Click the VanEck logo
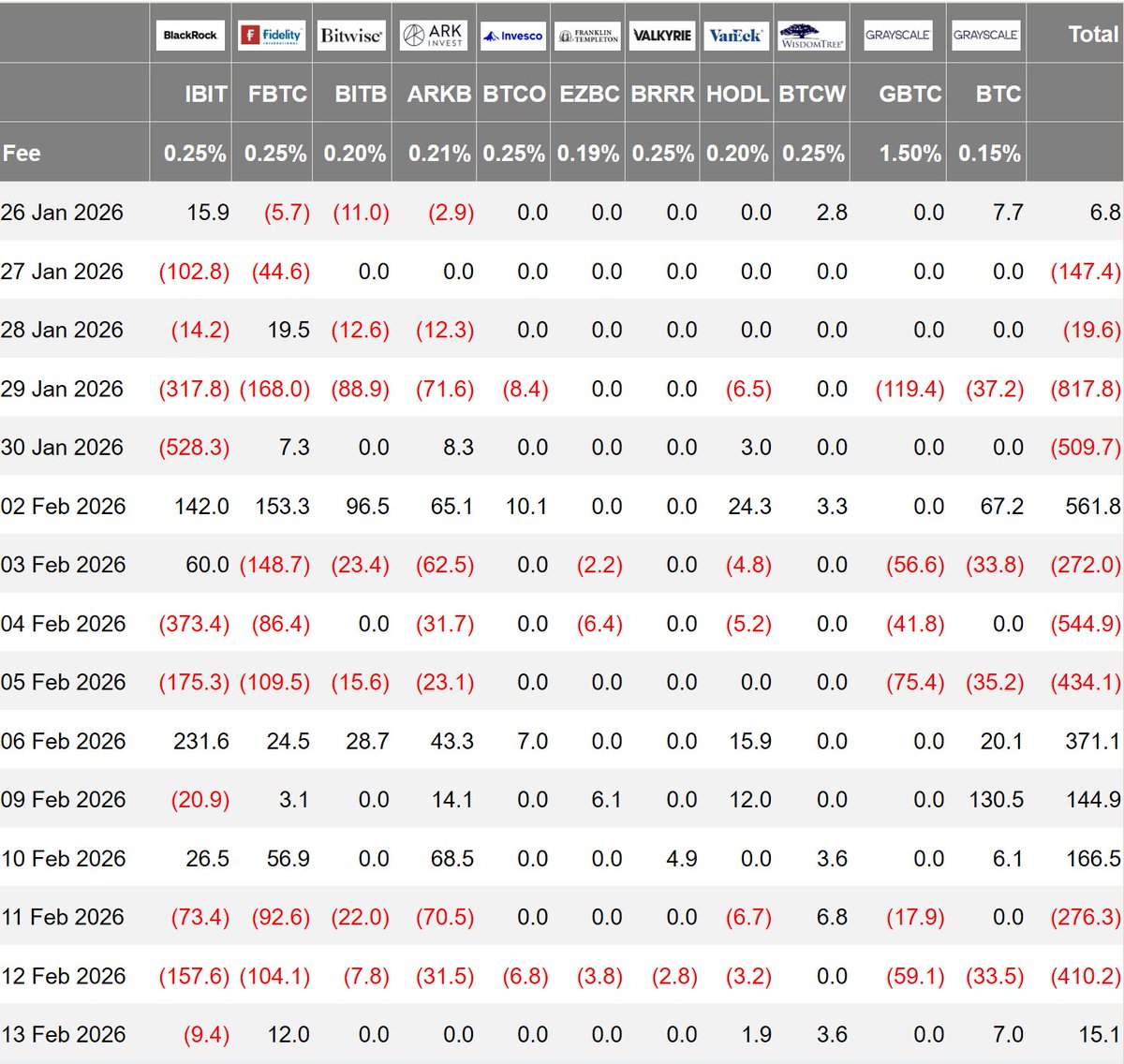The width and height of the screenshot is (1124, 1064). 736,36
